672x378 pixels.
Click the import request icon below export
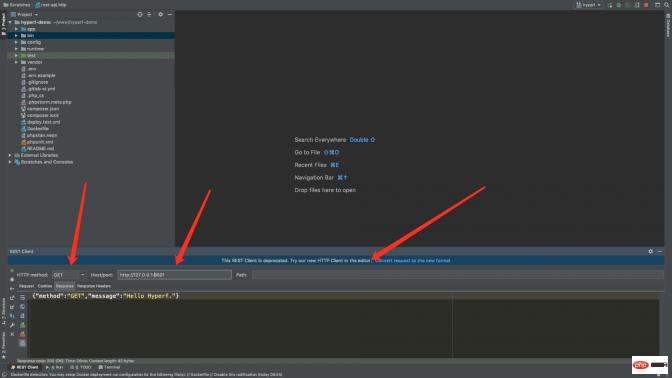[x=12, y=307]
